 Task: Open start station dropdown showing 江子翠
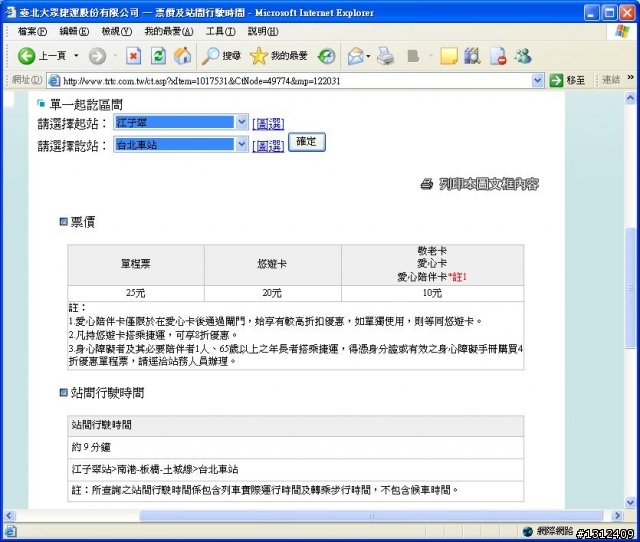181,122
